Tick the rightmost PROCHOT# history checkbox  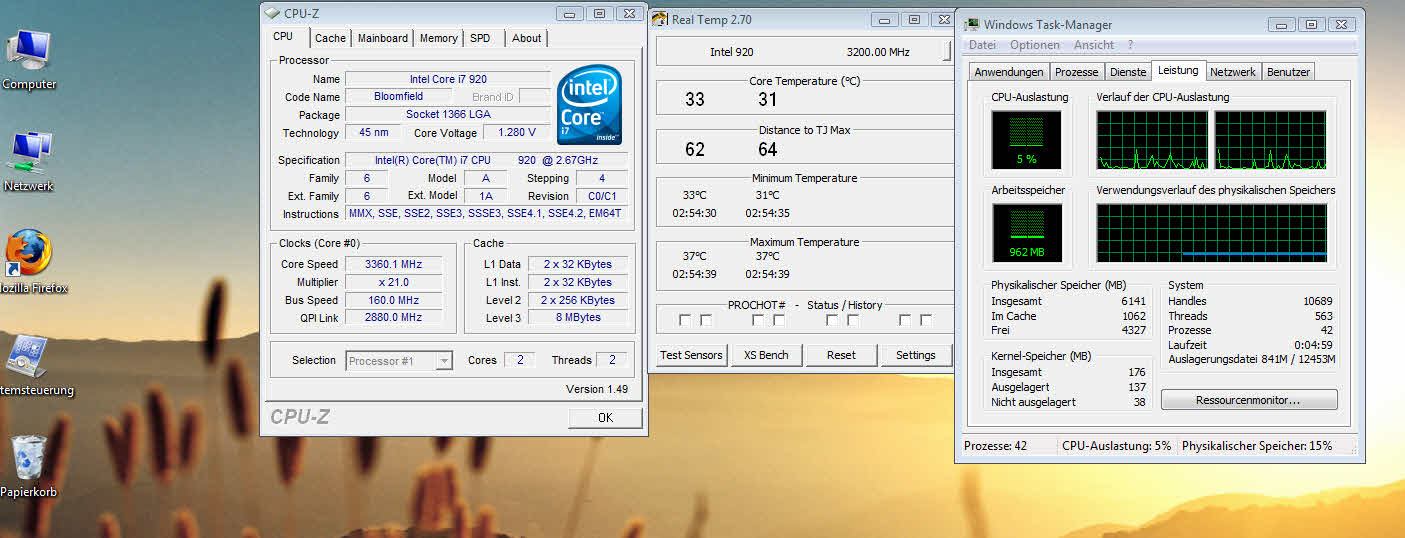[926, 320]
